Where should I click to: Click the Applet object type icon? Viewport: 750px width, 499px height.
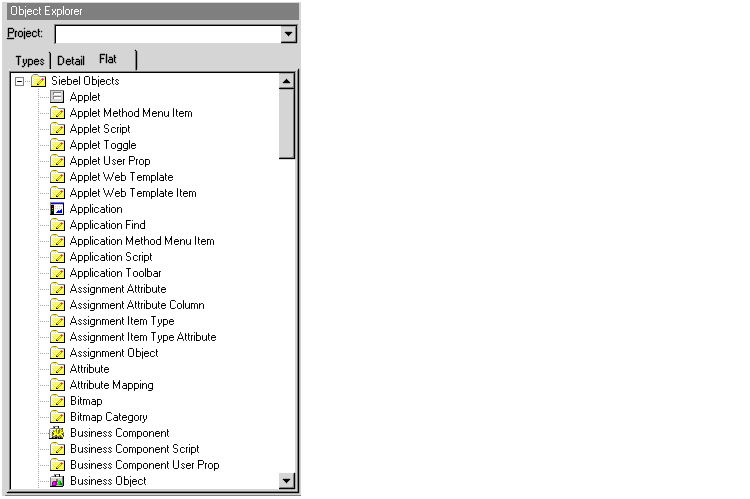tap(57, 97)
